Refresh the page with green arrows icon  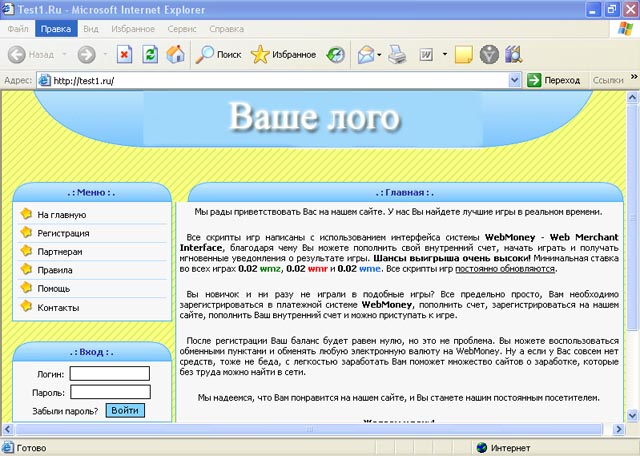tap(150, 54)
